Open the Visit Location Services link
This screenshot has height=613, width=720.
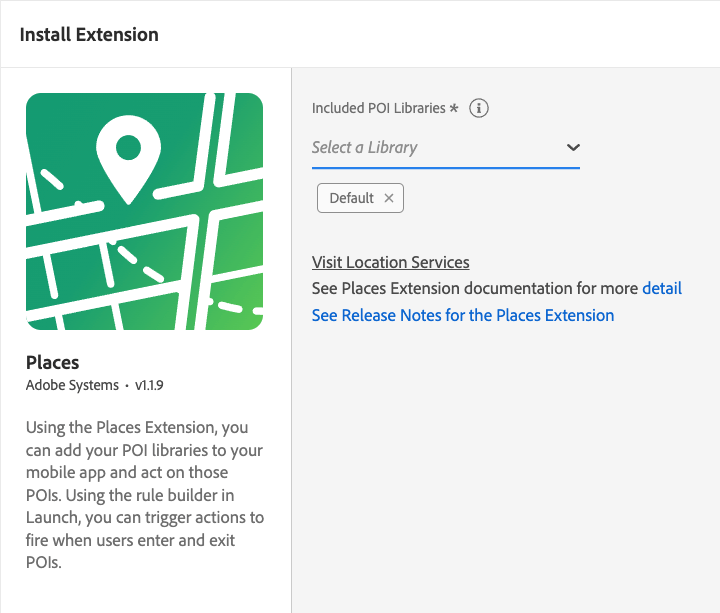(390, 262)
